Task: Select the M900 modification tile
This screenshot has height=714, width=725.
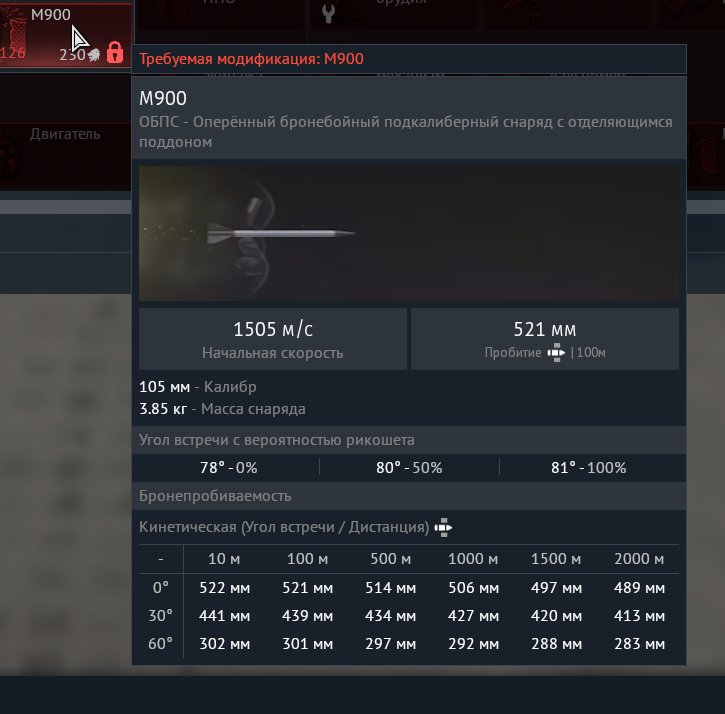Action: (66, 35)
